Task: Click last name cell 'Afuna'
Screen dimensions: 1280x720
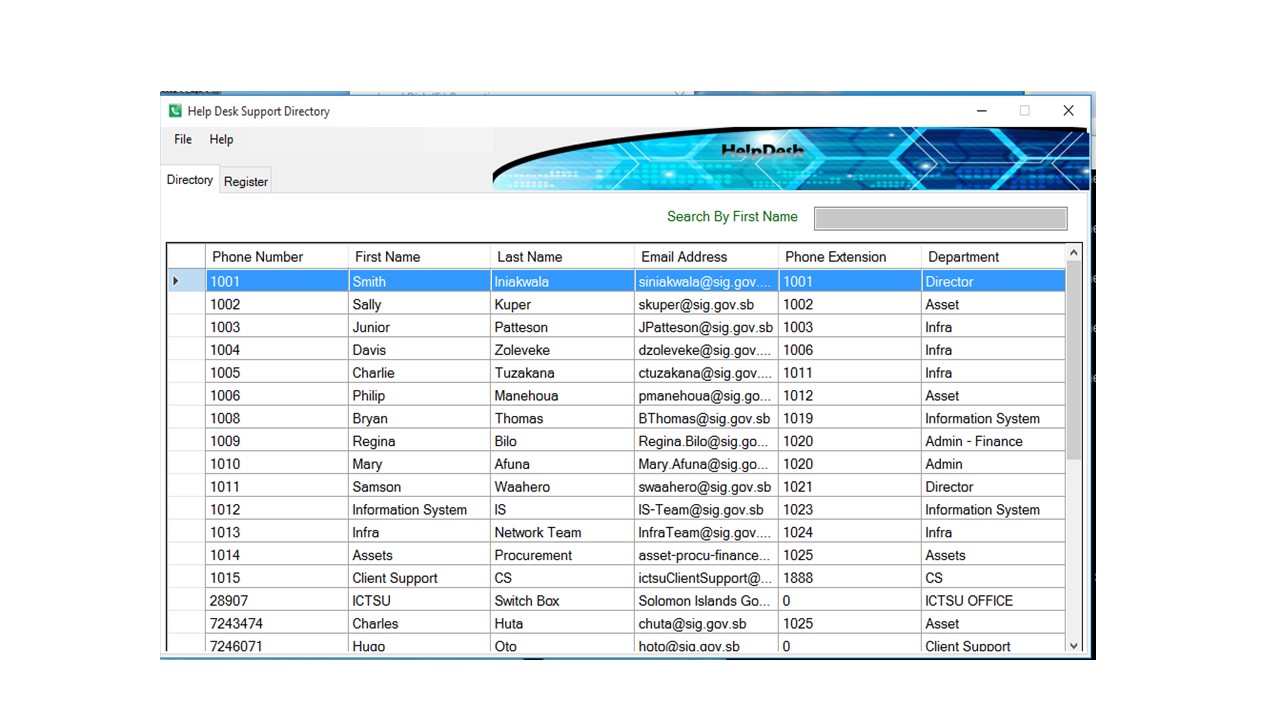Action: pos(562,464)
